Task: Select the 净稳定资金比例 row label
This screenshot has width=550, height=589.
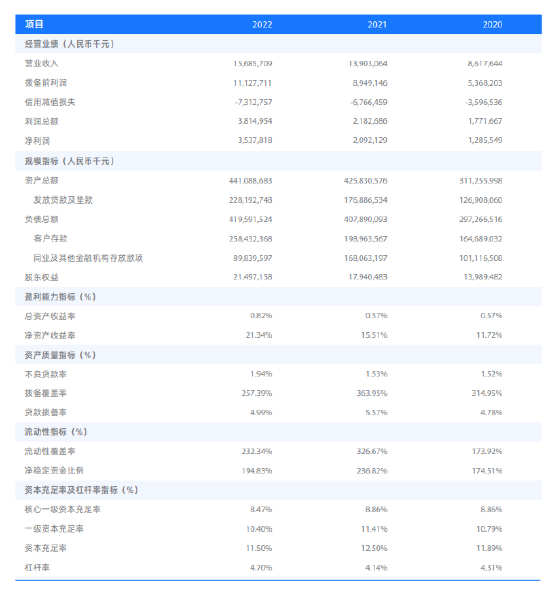Action: 54,470
